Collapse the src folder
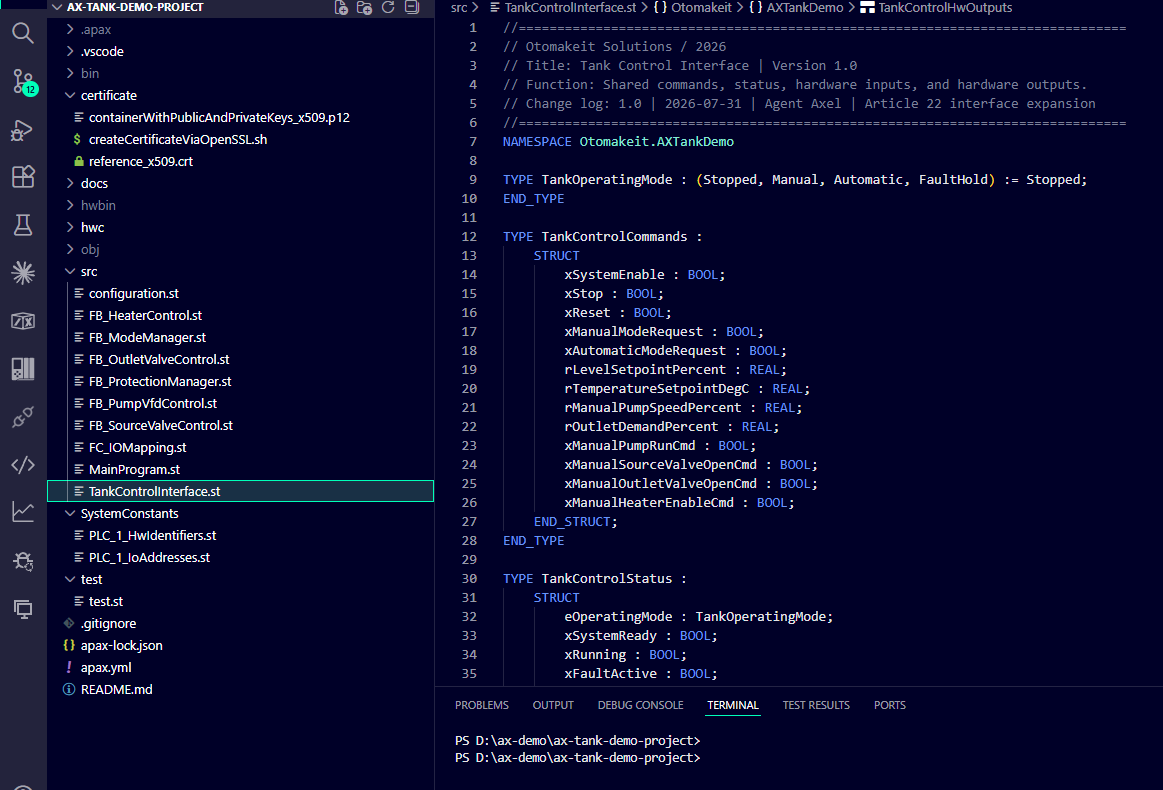This screenshot has height=790, width=1163. [240, 271]
